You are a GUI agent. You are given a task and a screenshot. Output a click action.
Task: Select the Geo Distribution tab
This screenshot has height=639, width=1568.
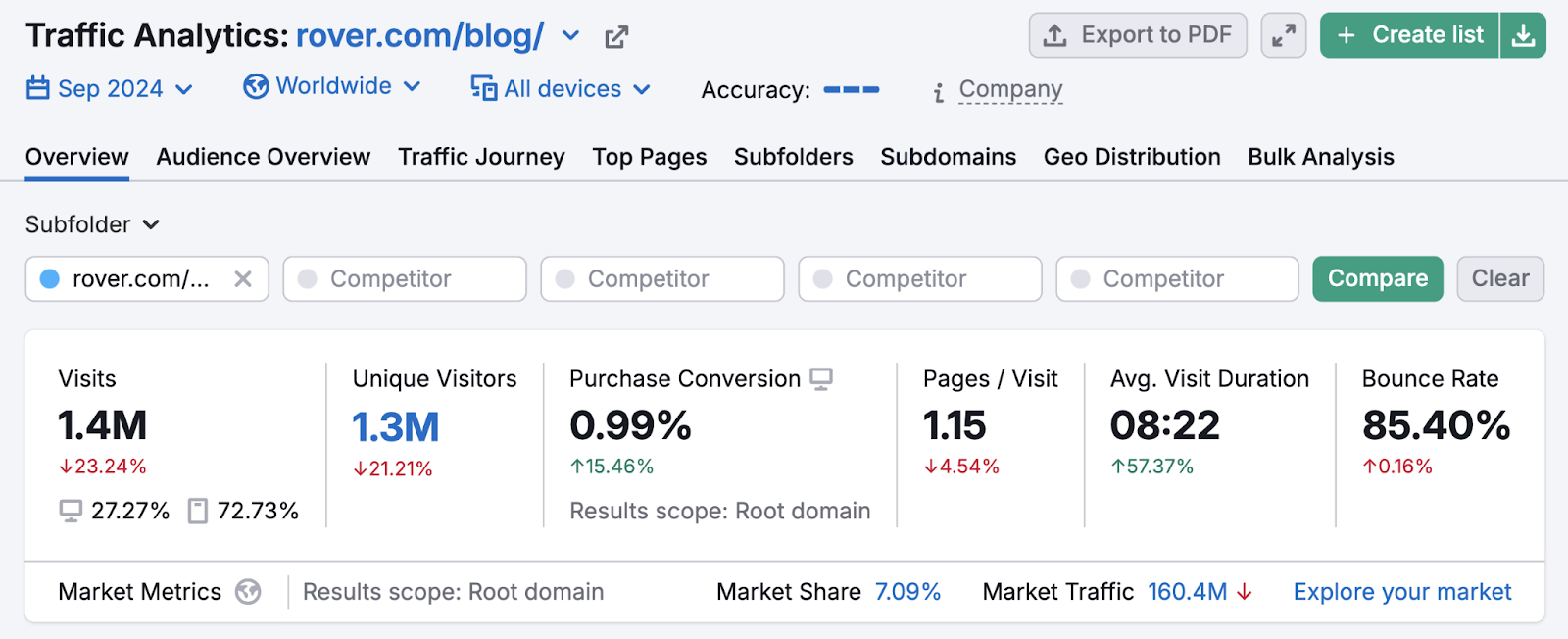[x=1132, y=157]
